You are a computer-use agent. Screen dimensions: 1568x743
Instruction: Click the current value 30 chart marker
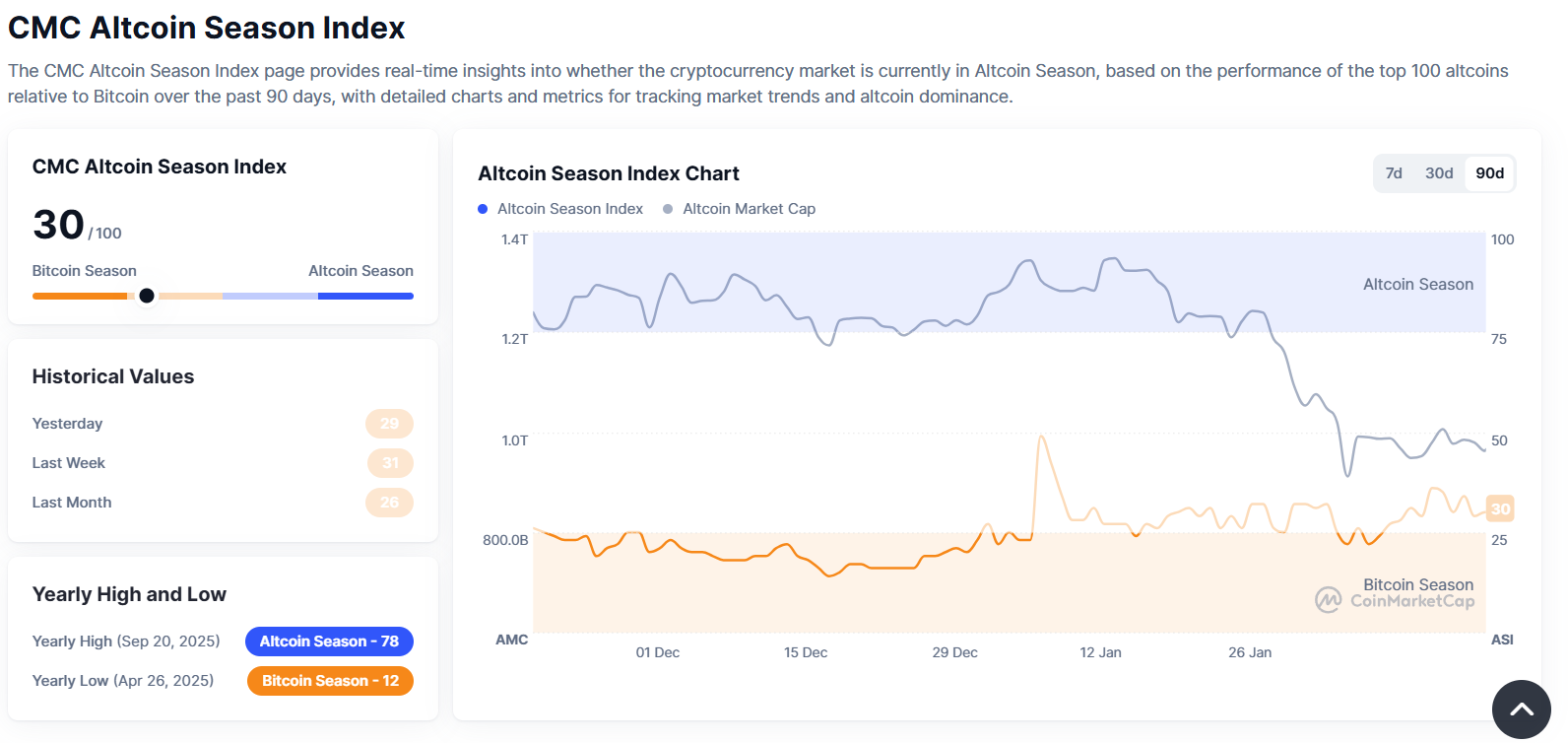coord(1499,508)
